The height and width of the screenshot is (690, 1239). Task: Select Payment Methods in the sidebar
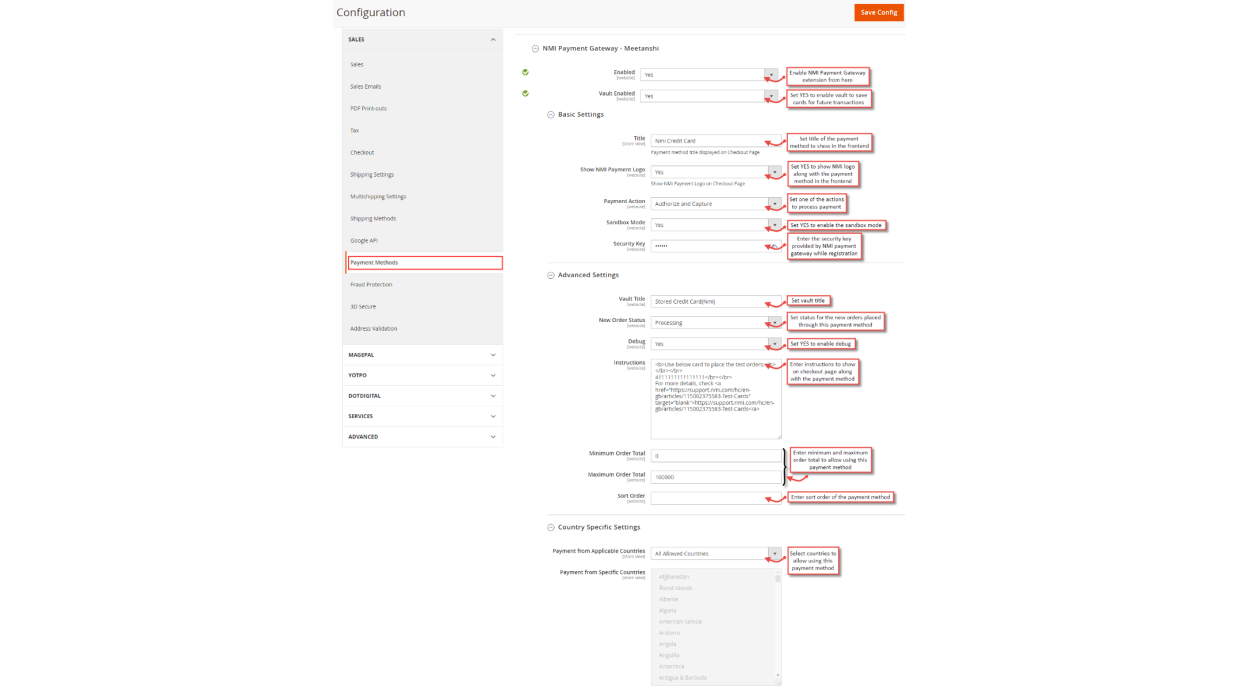pyautogui.click(x=425, y=263)
